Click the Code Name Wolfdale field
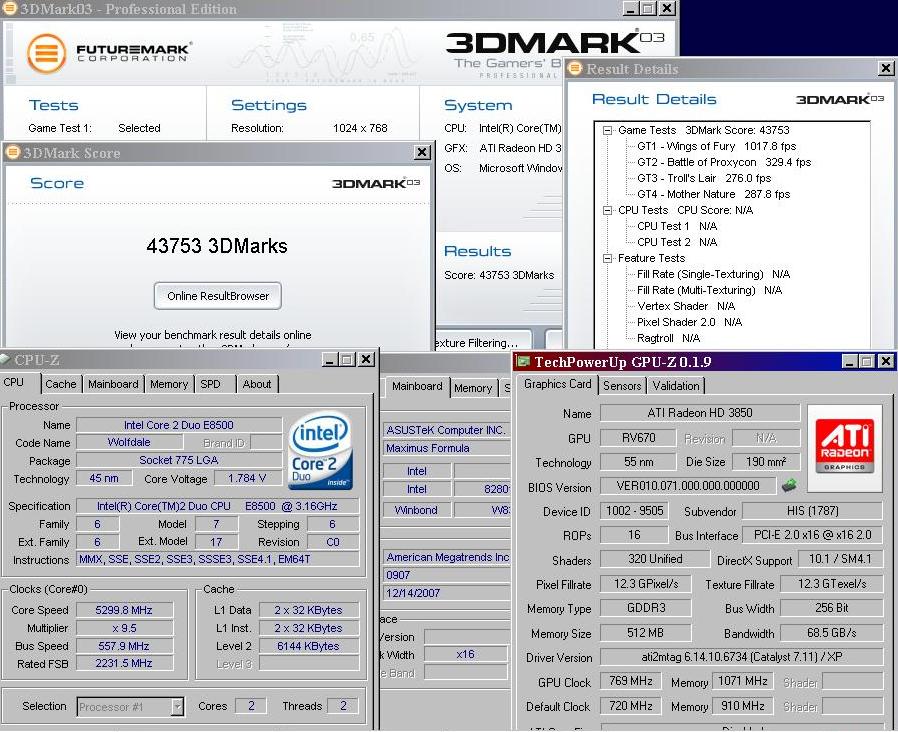 (129, 442)
